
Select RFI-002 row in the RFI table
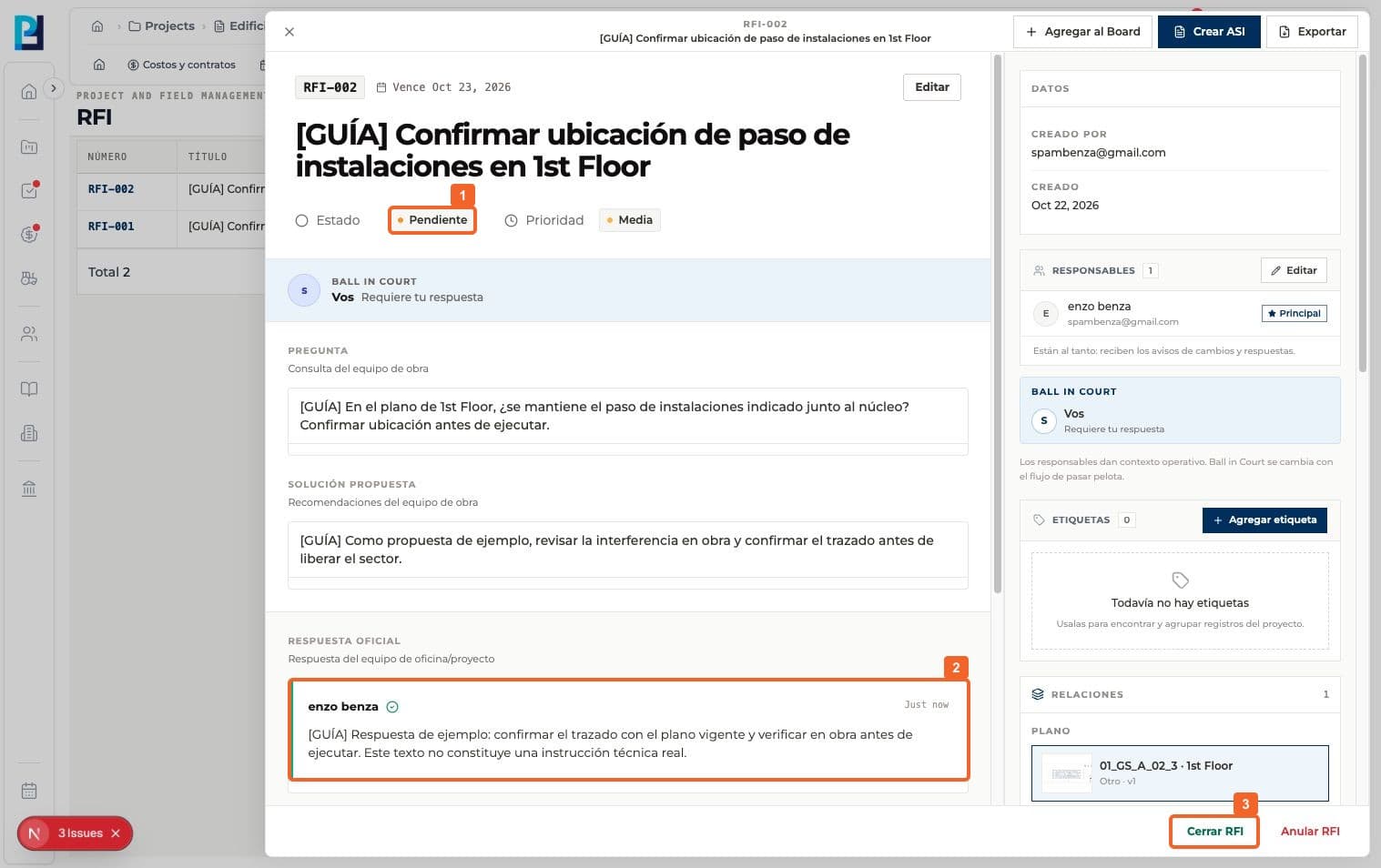coord(170,189)
